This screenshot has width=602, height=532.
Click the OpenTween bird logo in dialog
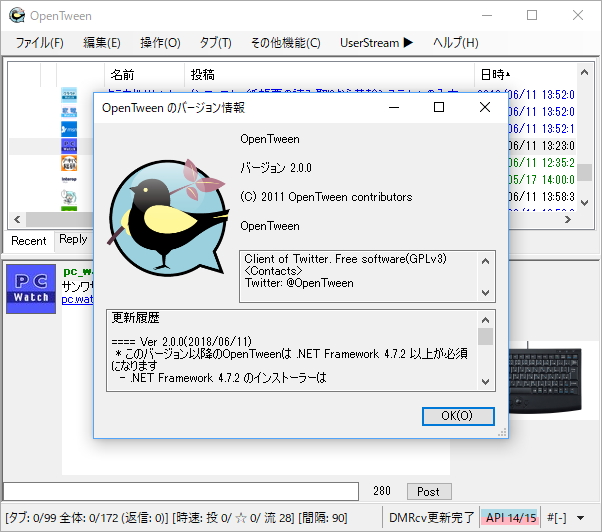[168, 217]
